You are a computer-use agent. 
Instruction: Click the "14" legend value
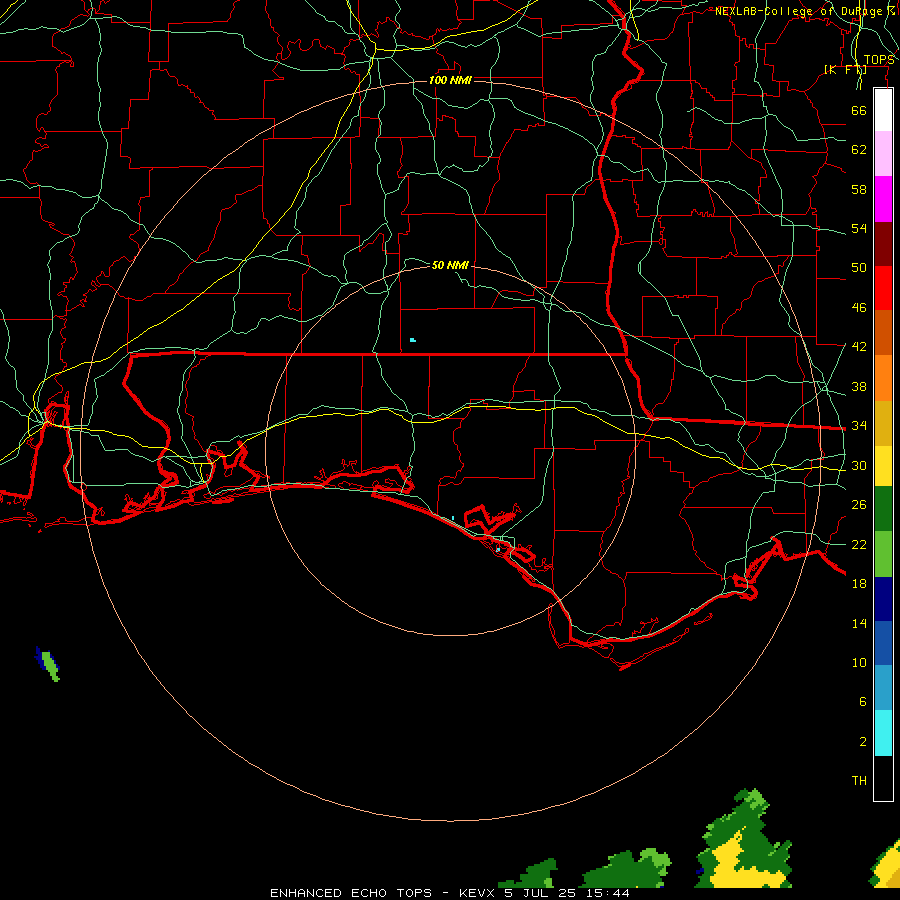[x=859, y=623]
